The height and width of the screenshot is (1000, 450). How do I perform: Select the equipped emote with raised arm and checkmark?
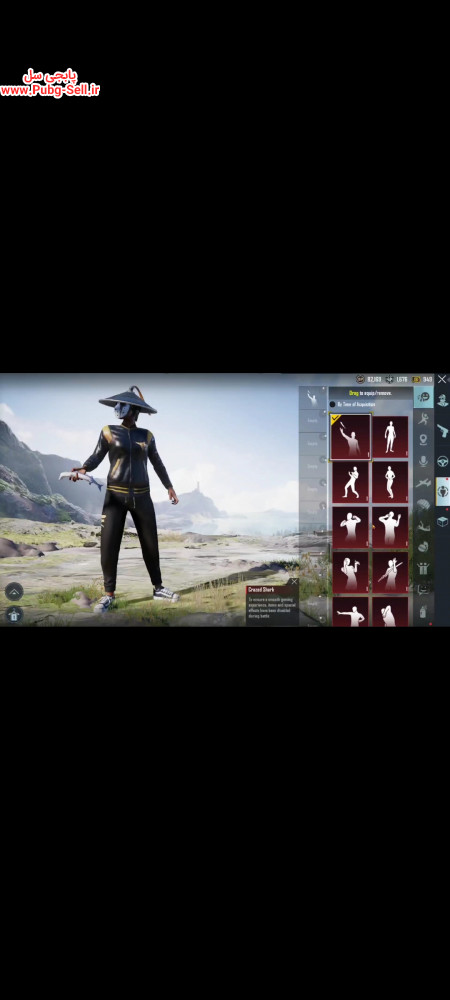350,437
